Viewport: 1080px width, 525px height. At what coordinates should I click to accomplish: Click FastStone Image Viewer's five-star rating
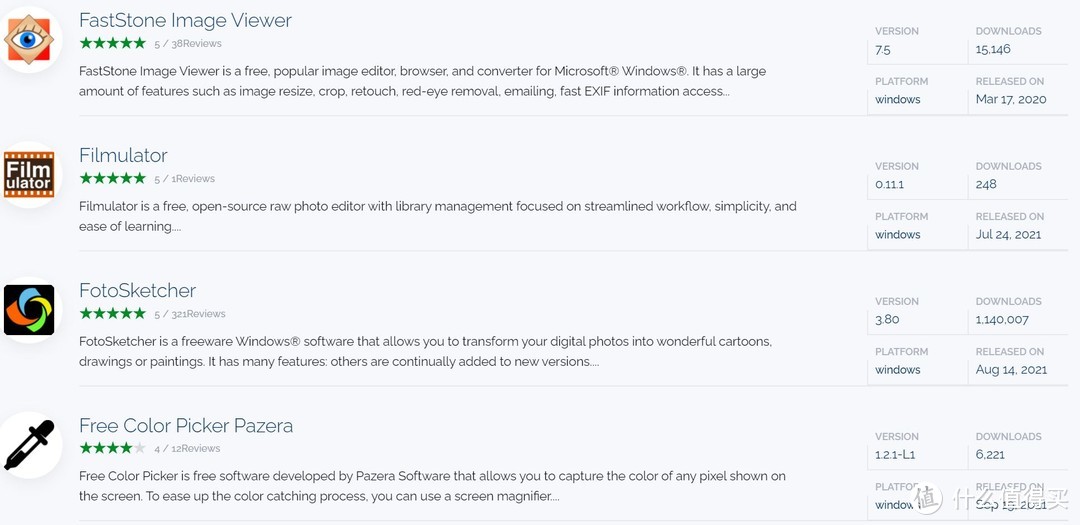pos(112,43)
